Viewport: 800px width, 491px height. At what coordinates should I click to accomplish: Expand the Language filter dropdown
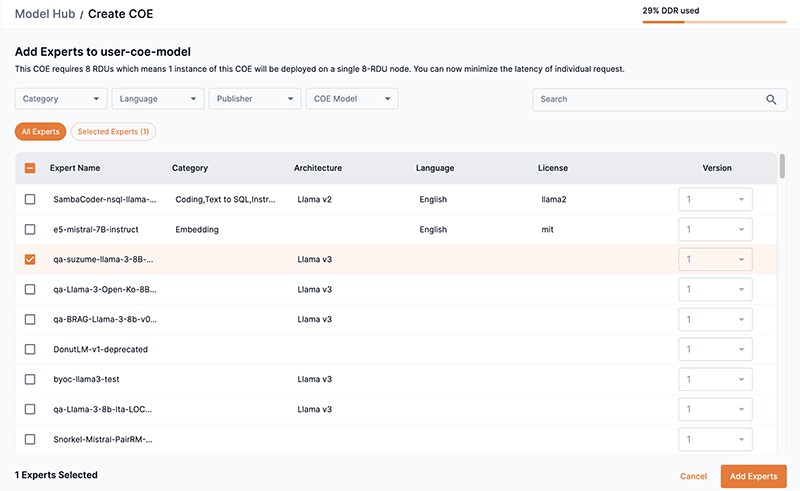(x=158, y=99)
